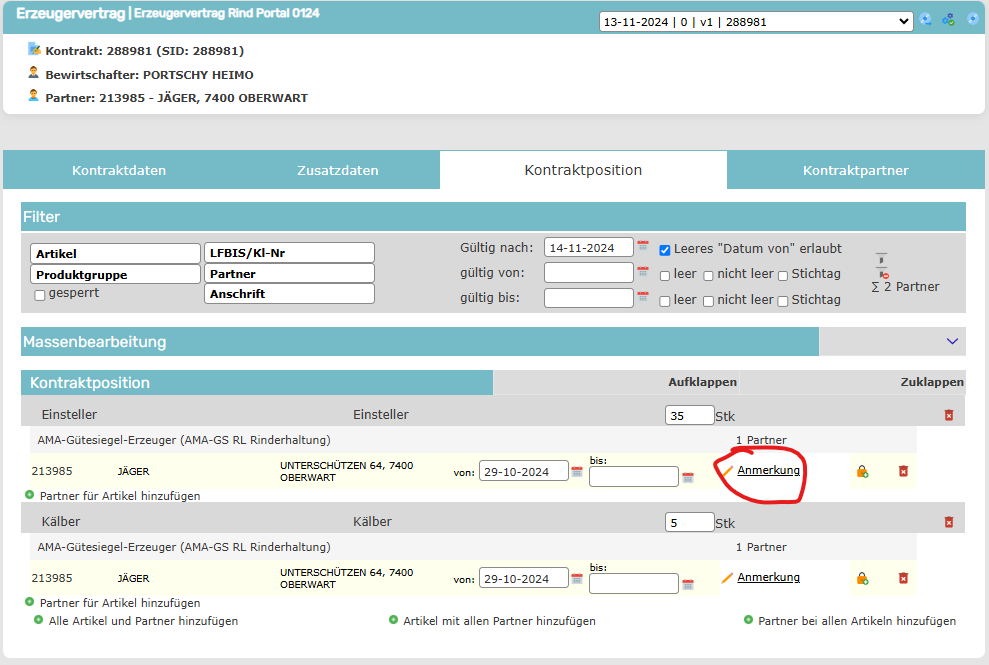This screenshot has width=989, height=665.
Task: Open Anmerkung link in Einsteller row
Action: coord(768,470)
